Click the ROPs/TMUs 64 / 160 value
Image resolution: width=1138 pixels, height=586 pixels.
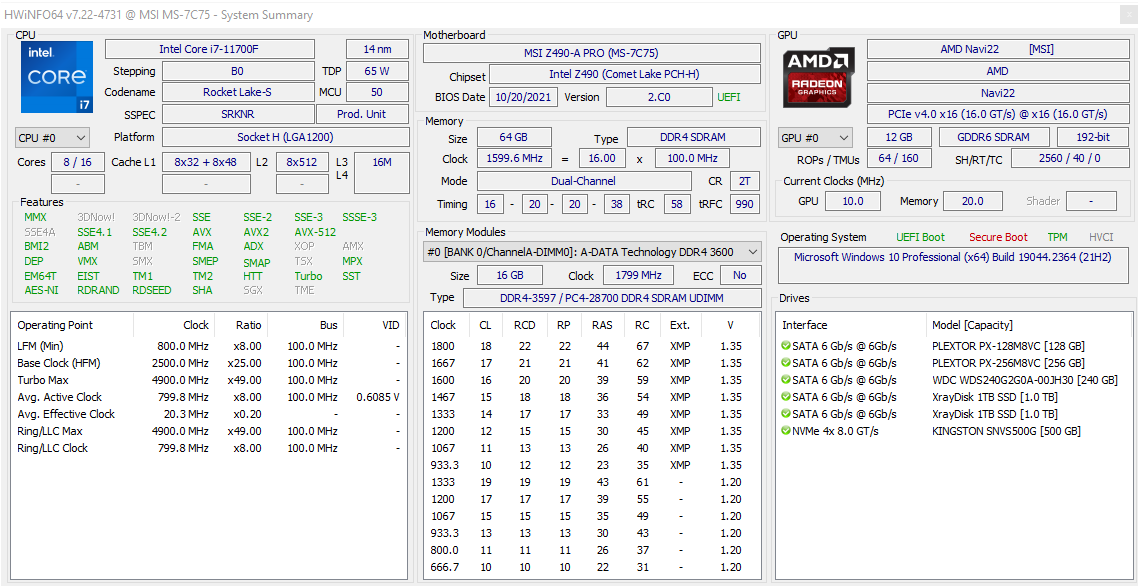click(x=899, y=158)
